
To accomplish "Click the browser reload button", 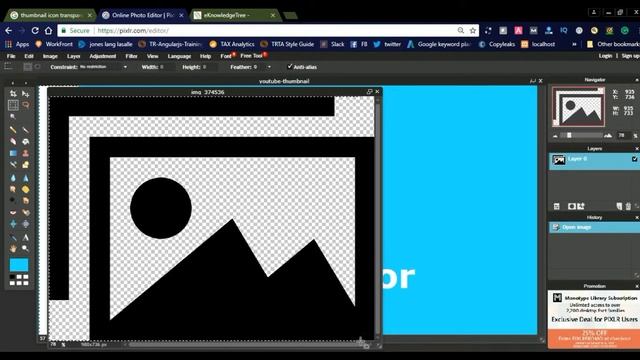I will 35,30.
